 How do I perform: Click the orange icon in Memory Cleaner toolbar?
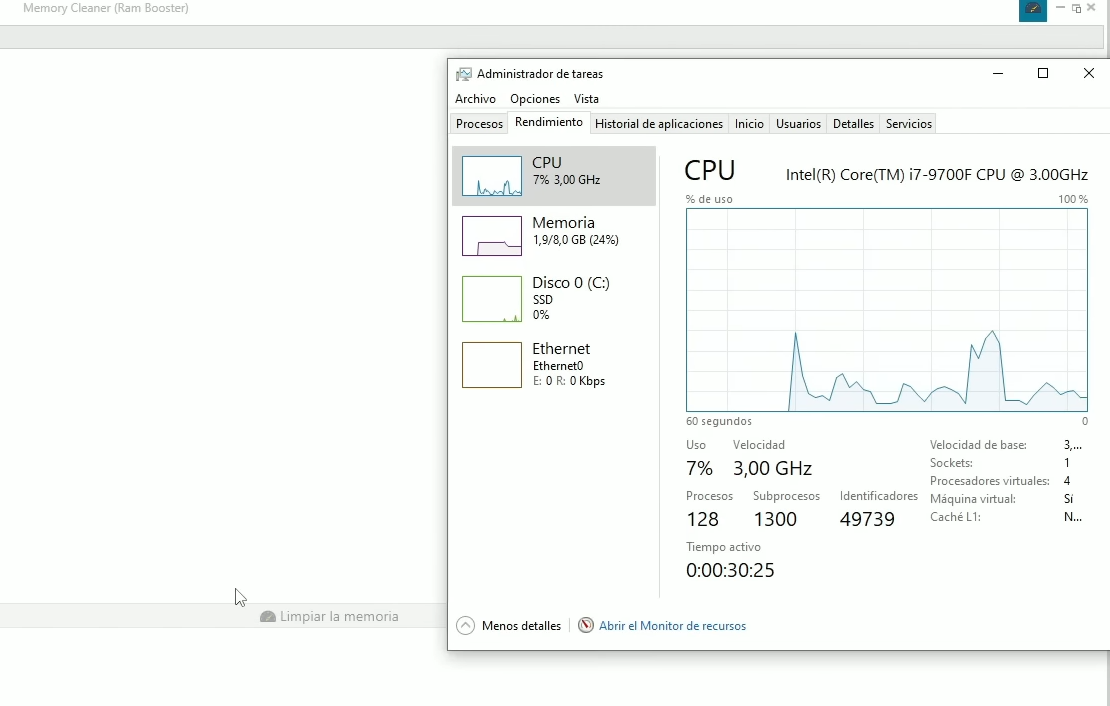coord(1032,10)
